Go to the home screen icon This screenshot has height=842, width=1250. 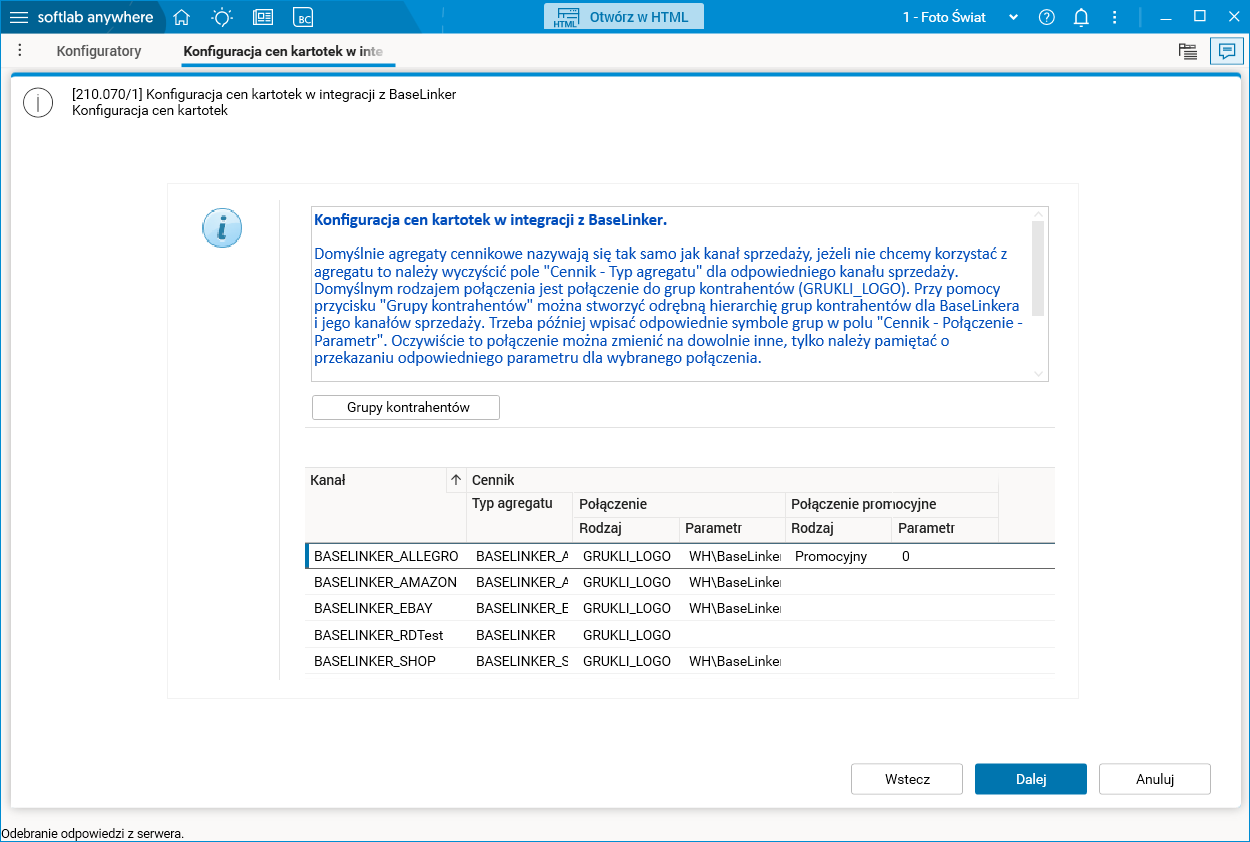(x=181, y=17)
